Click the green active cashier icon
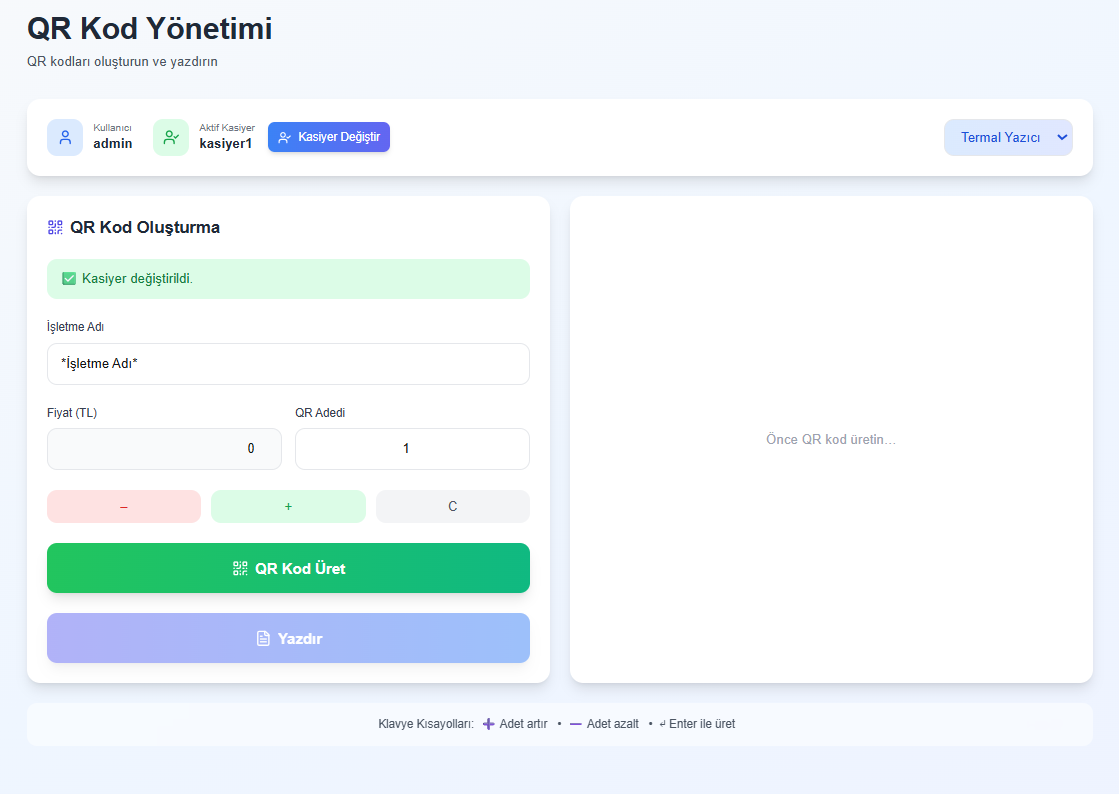The height and width of the screenshot is (794, 1119). (171, 137)
